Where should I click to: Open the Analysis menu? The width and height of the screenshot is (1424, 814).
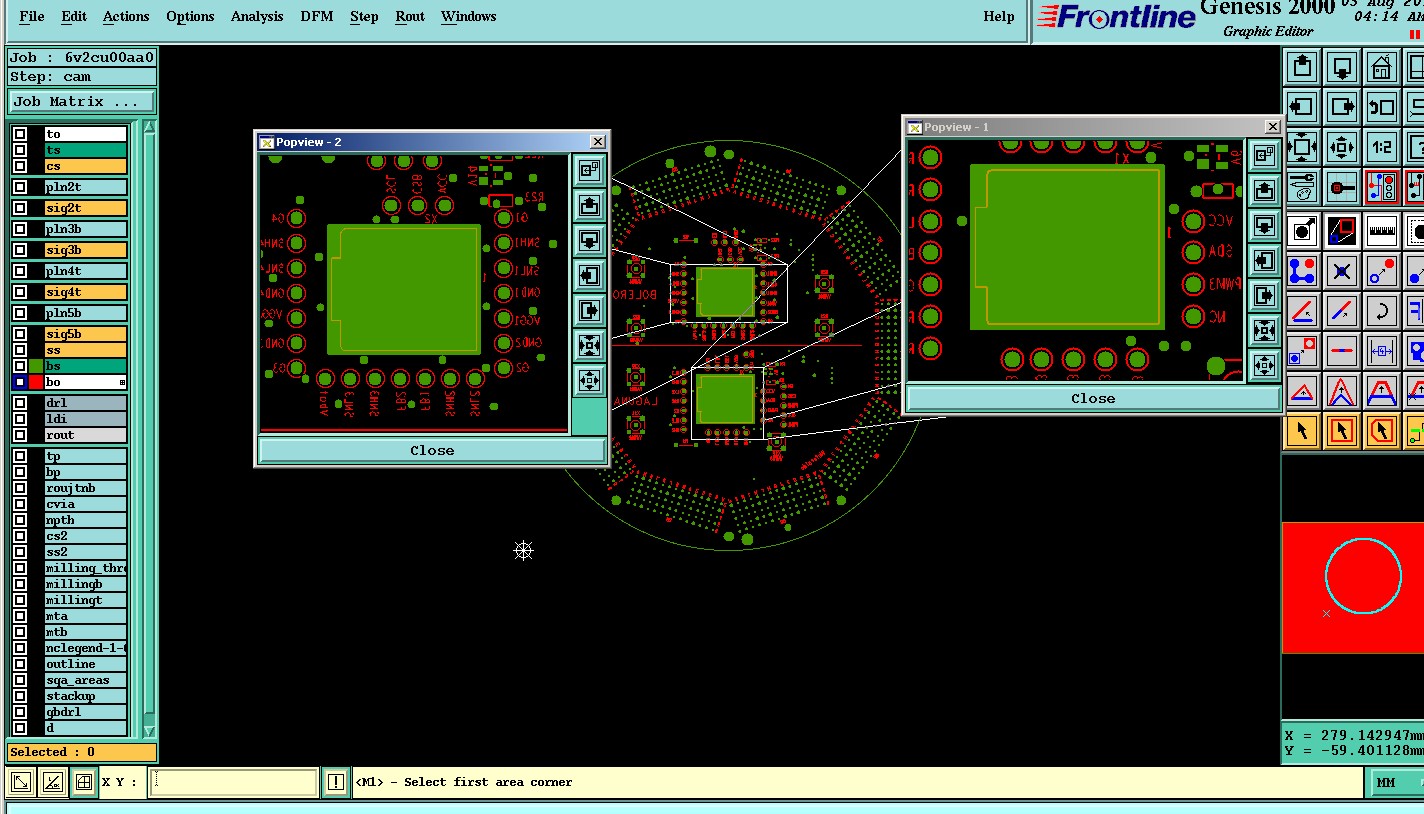pyautogui.click(x=257, y=16)
